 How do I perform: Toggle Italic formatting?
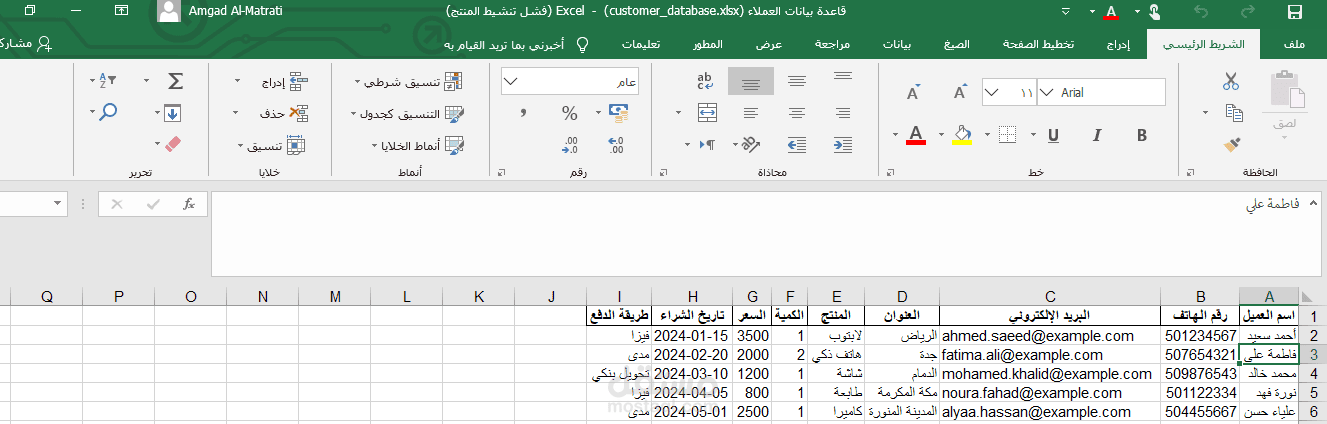(1097, 135)
